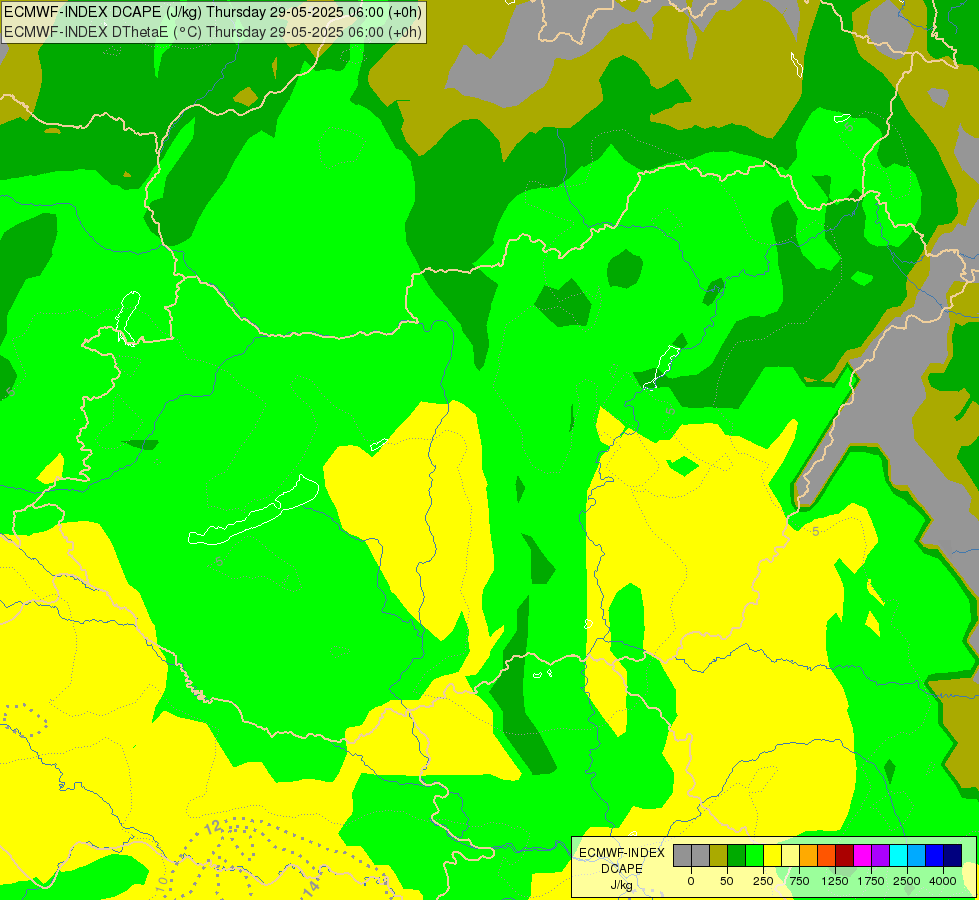Select the orange legend swatch after 750
This screenshot has height=900, width=979.
point(809,855)
